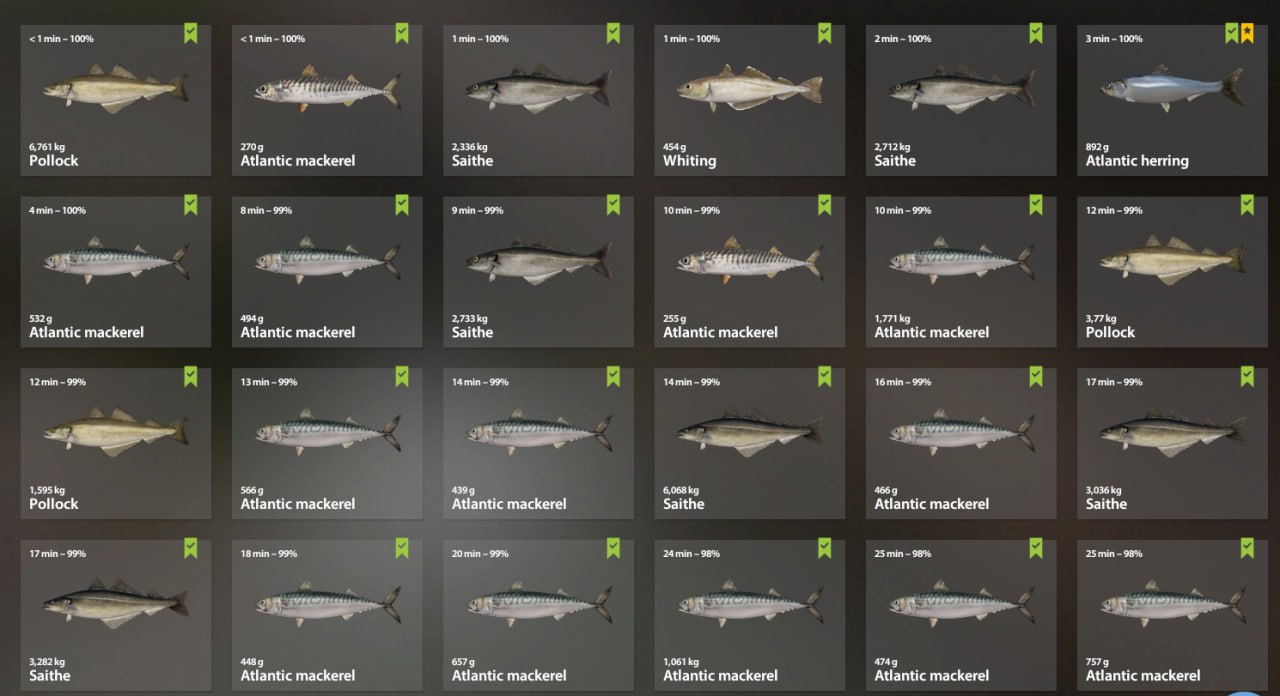Open the 892 g Atlantic herring card
Image resolution: width=1280 pixels, height=696 pixels.
pyautogui.click(x=1172, y=101)
